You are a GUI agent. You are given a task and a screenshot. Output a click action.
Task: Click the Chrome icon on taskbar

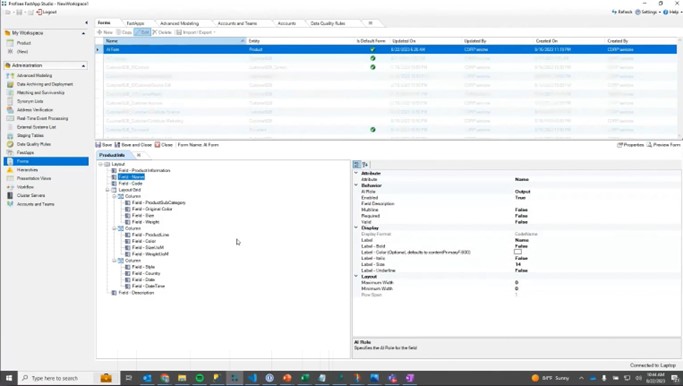click(165, 378)
